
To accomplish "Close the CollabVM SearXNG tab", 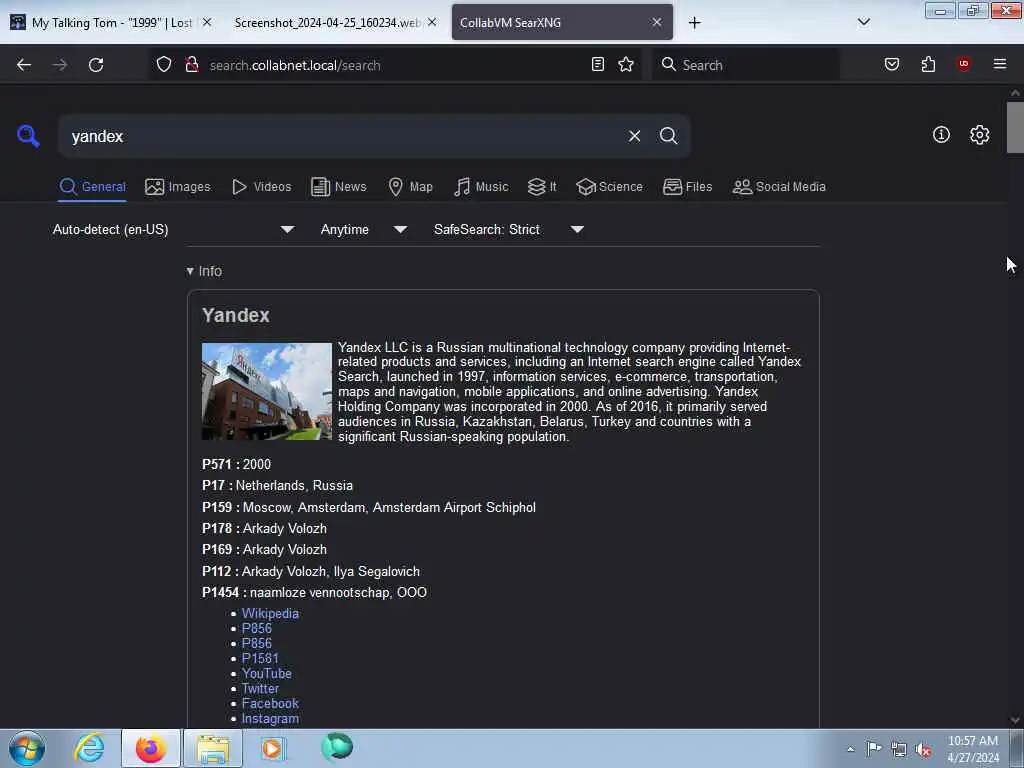I will [656, 23].
